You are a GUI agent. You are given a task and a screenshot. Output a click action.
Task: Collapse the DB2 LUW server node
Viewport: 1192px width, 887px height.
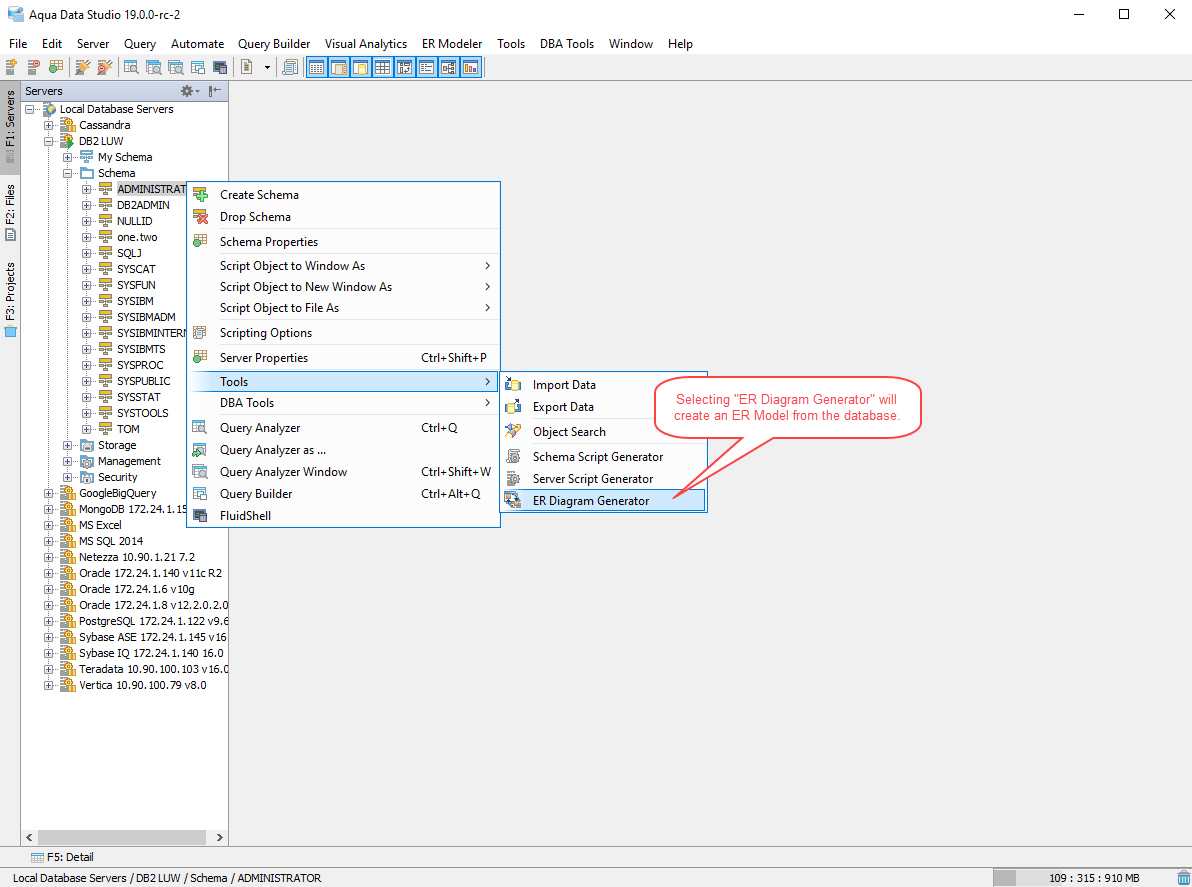[49, 141]
